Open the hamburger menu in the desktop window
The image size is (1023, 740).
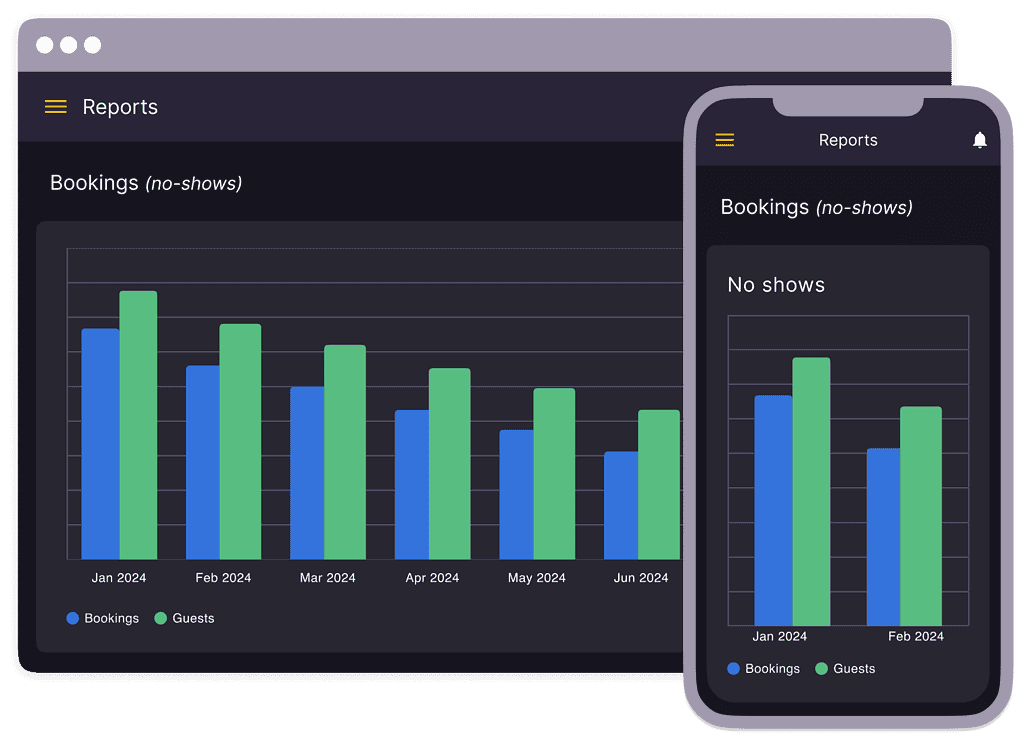tap(55, 106)
